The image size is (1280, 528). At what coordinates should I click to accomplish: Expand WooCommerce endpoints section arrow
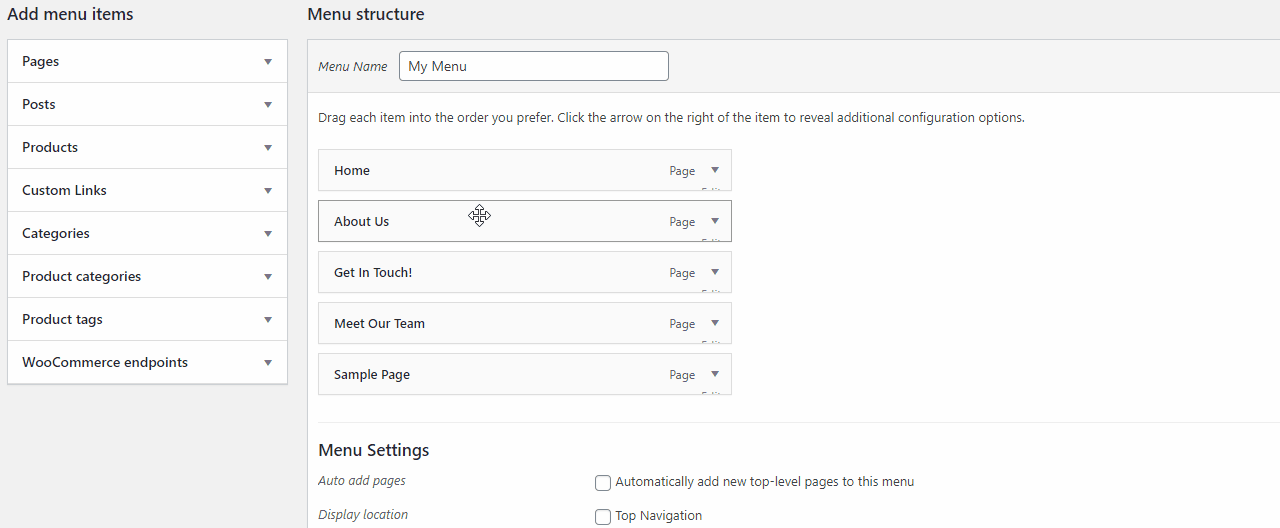[x=268, y=363]
